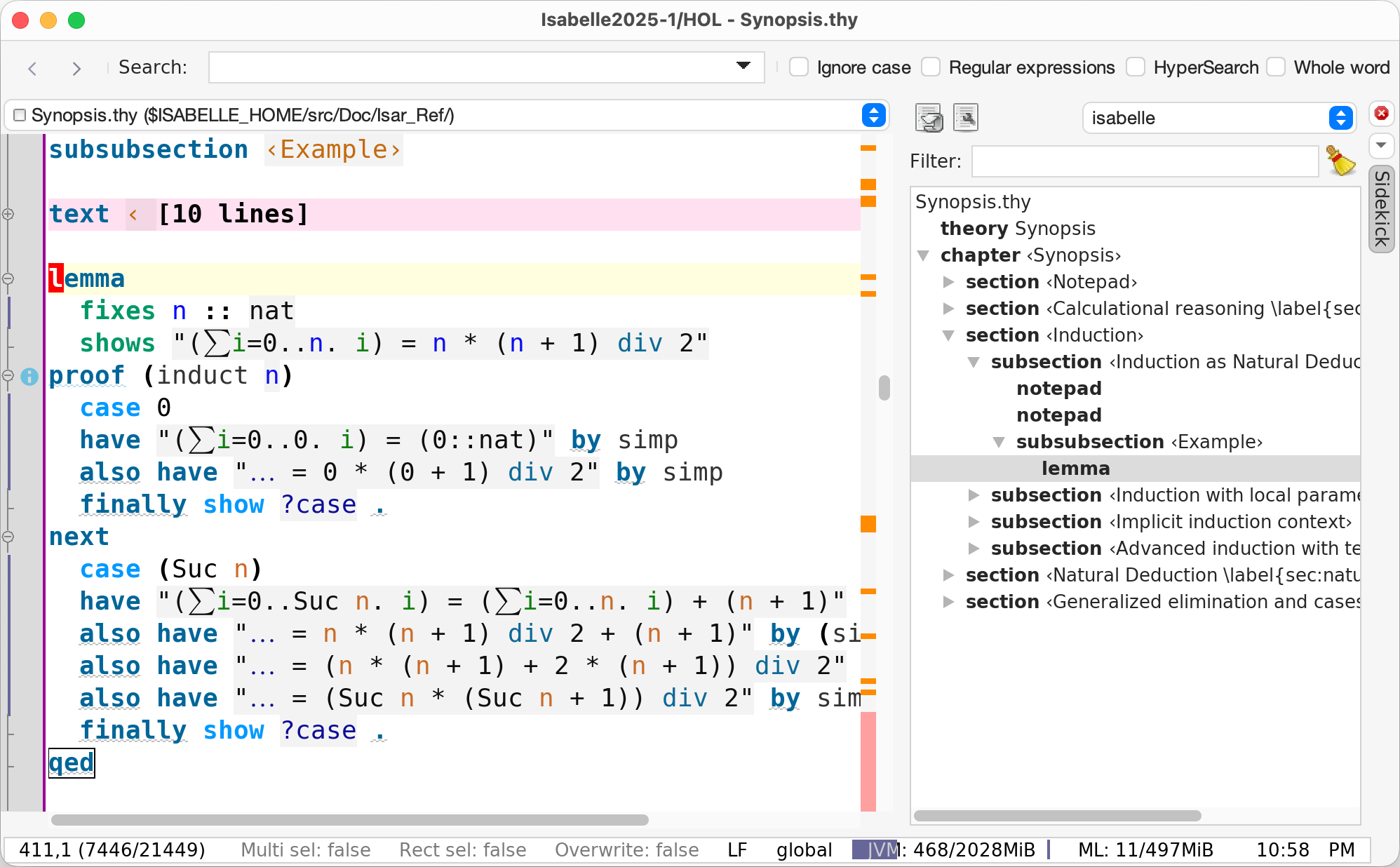Click into the Filter text field

click(1144, 161)
